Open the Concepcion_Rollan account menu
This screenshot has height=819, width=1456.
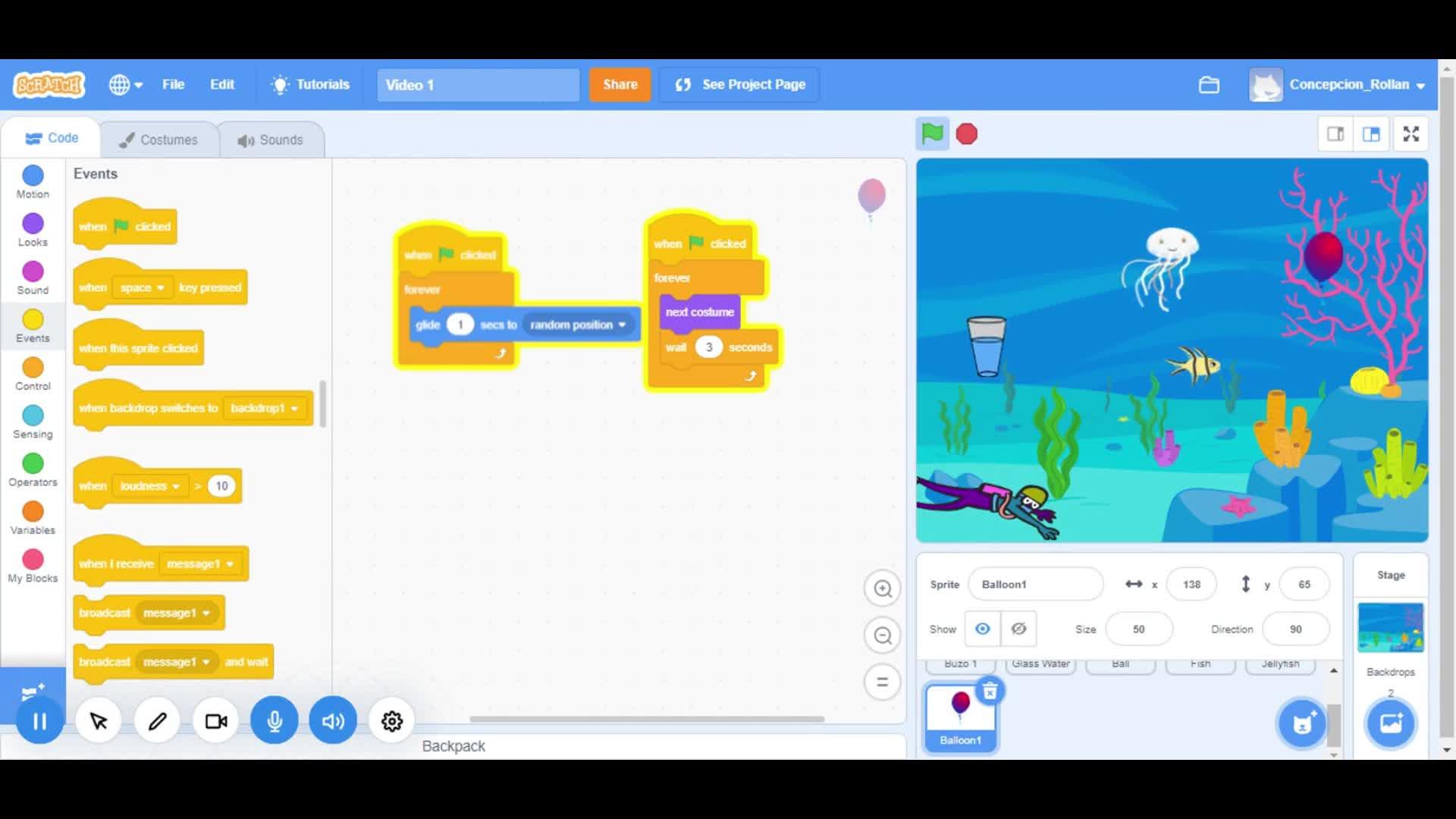(x=1338, y=85)
